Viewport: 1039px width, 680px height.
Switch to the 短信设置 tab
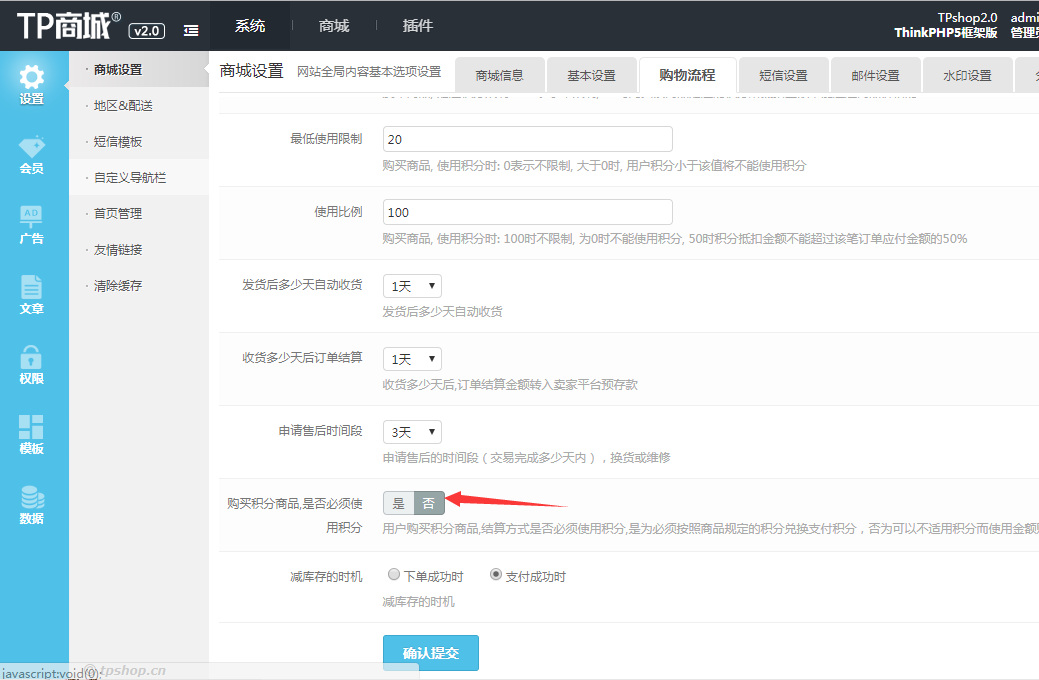coord(783,76)
